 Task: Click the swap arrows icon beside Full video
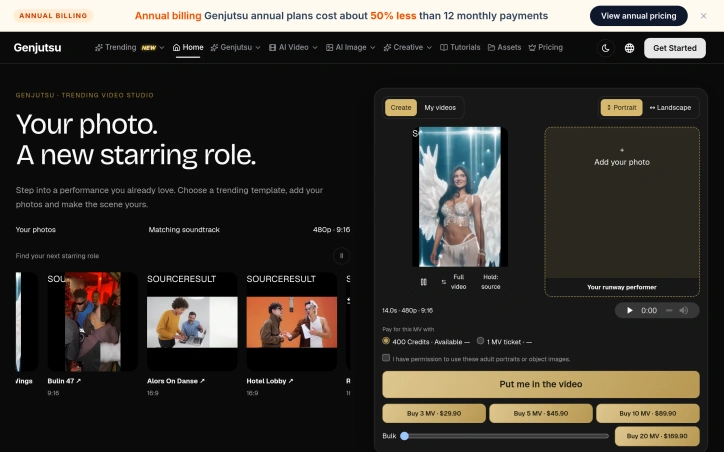[x=444, y=282]
